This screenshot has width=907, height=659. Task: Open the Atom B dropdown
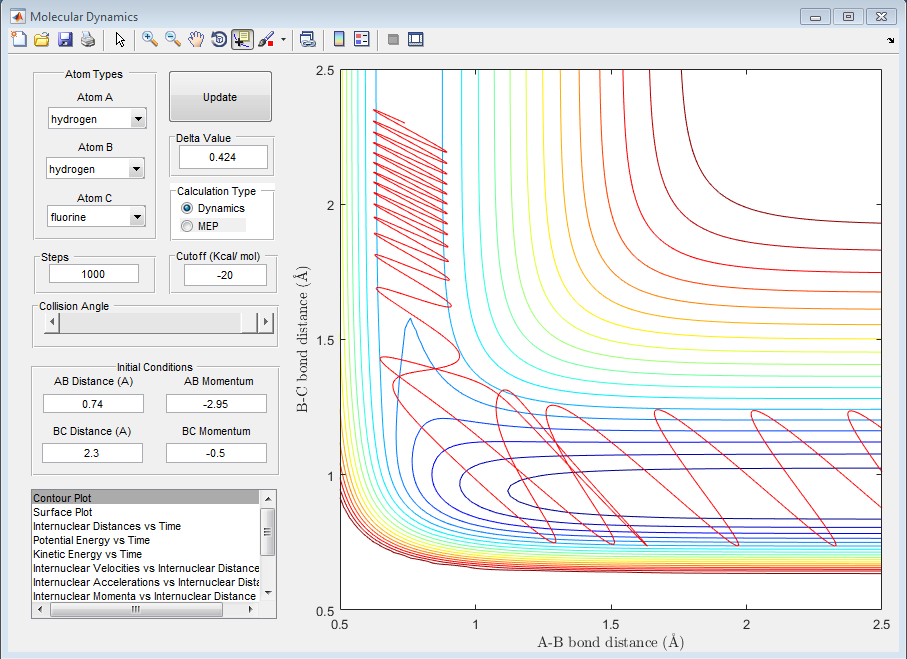point(136,169)
